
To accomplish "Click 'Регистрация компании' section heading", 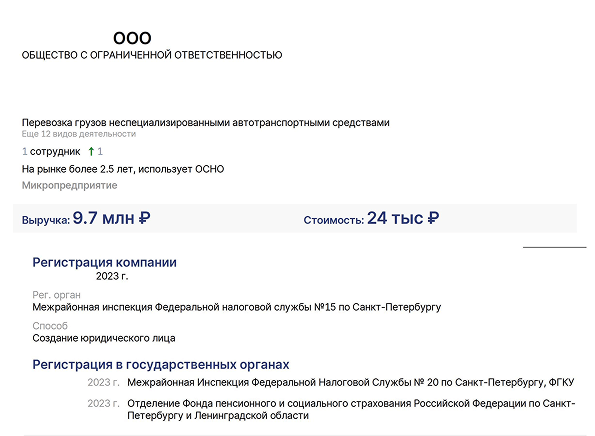I will coord(104,263).
